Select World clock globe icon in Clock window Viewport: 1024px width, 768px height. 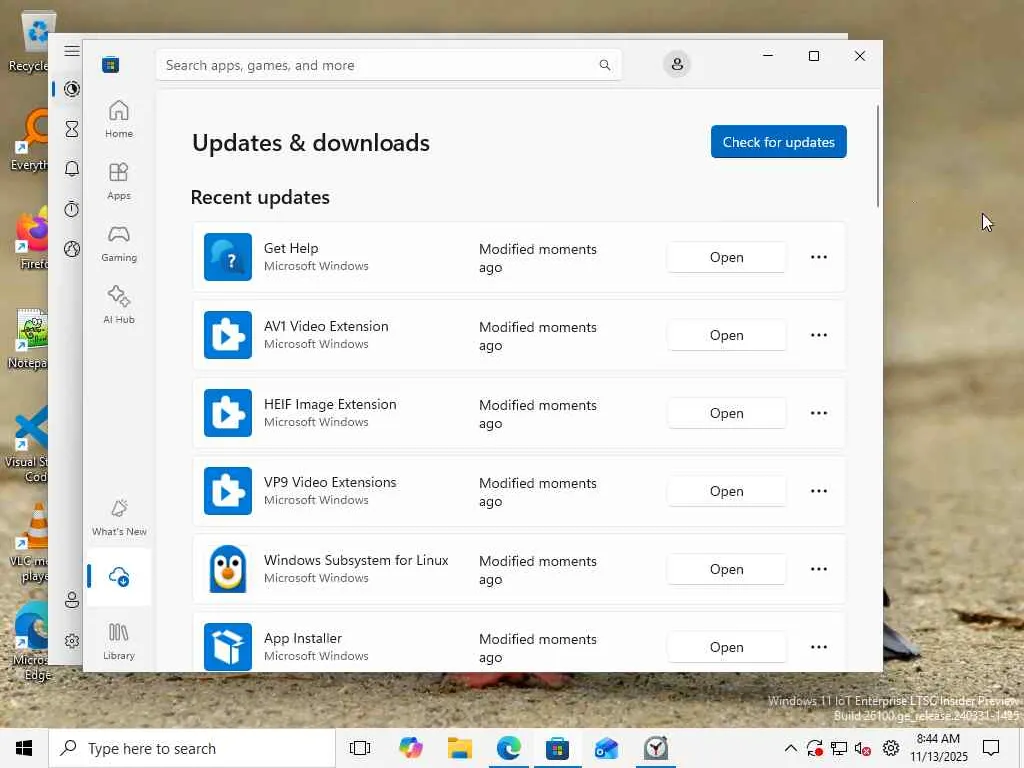pyautogui.click(x=72, y=249)
